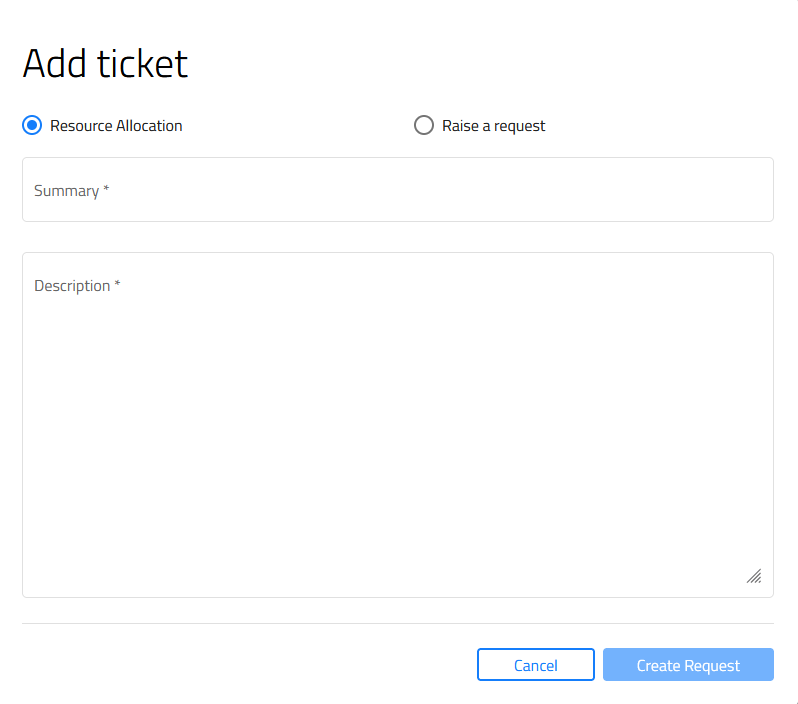This screenshot has height=704, width=798.
Task: Click the asterisk next to Summary
Action: (x=106, y=188)
